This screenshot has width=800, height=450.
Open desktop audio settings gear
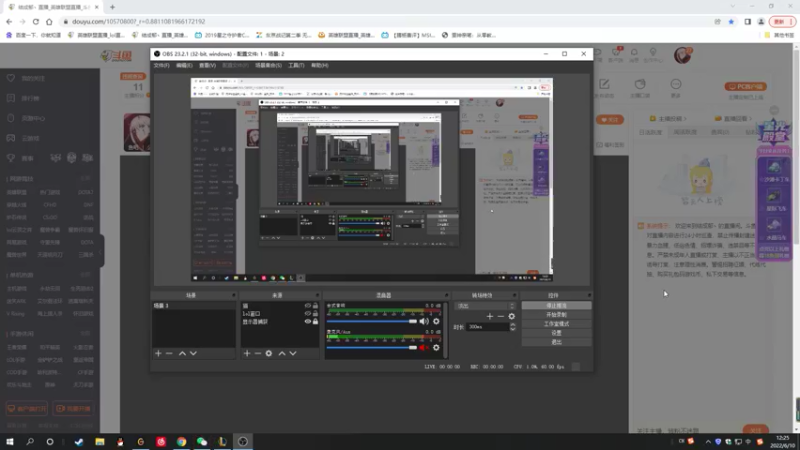coord(436,321)
